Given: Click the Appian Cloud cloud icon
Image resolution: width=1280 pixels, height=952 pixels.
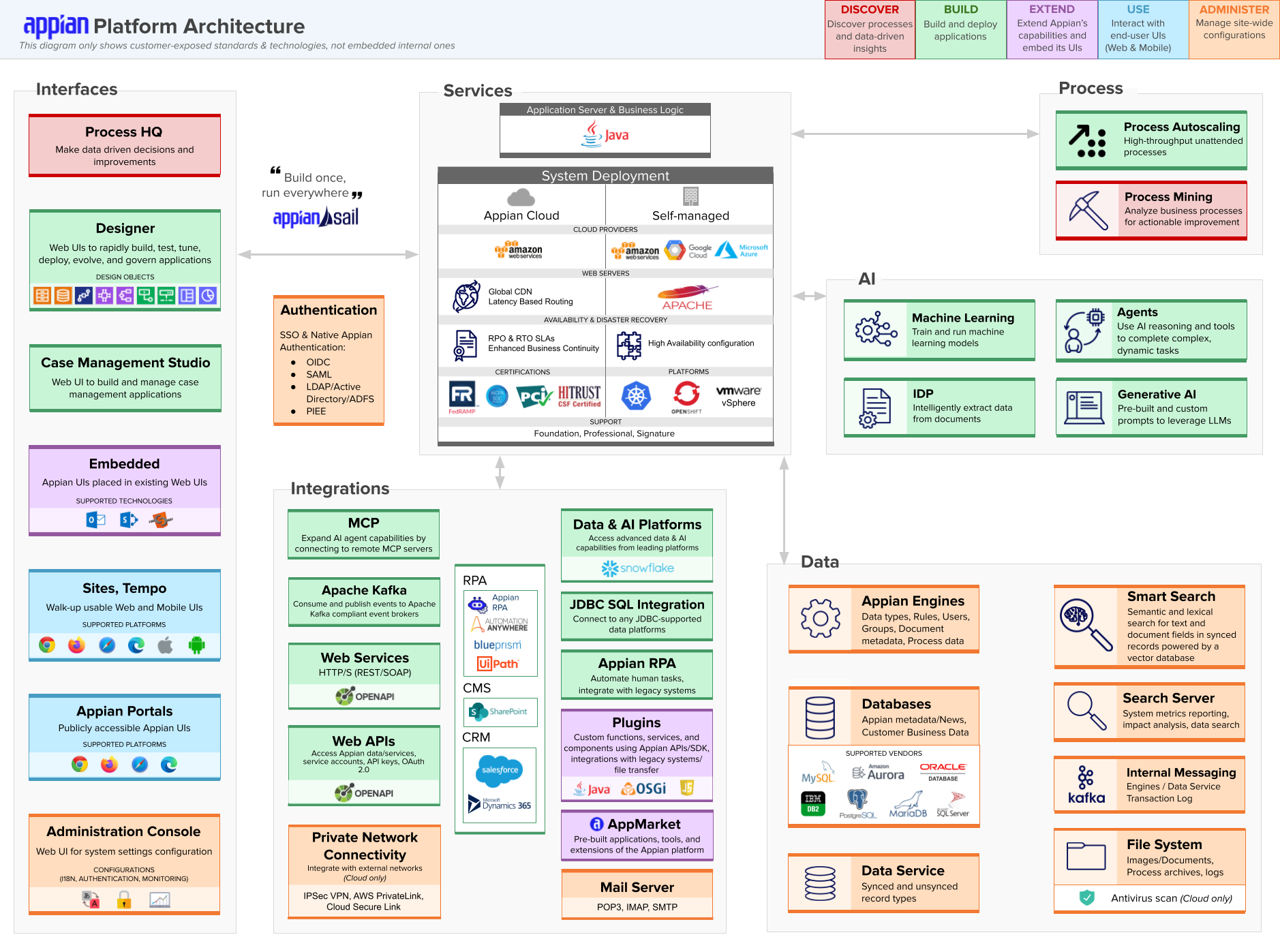Looking at the screenshot, I should [521, 198].
